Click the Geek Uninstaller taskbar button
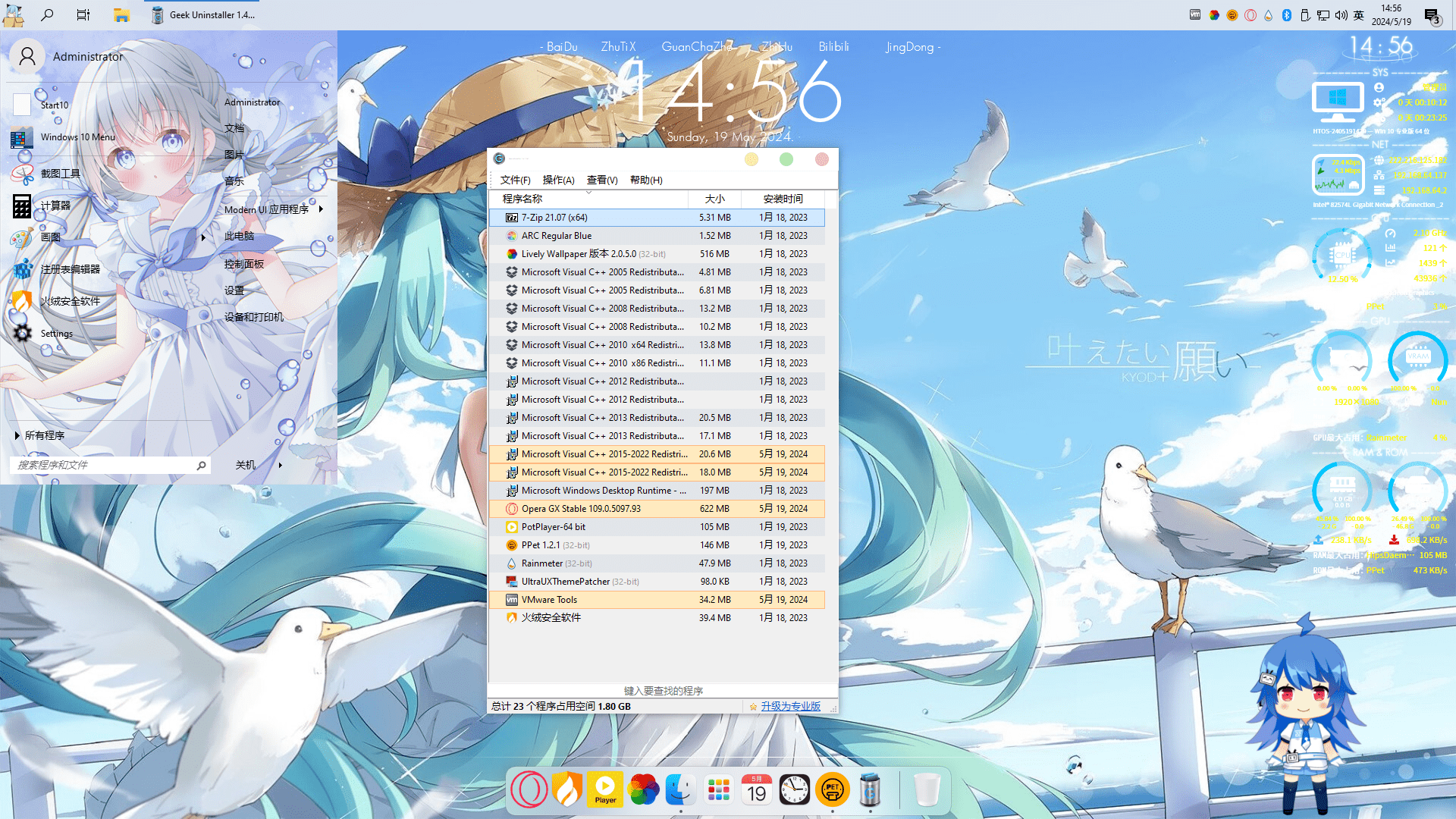This screenshot has height=819, width=1456. pos(203,14)
